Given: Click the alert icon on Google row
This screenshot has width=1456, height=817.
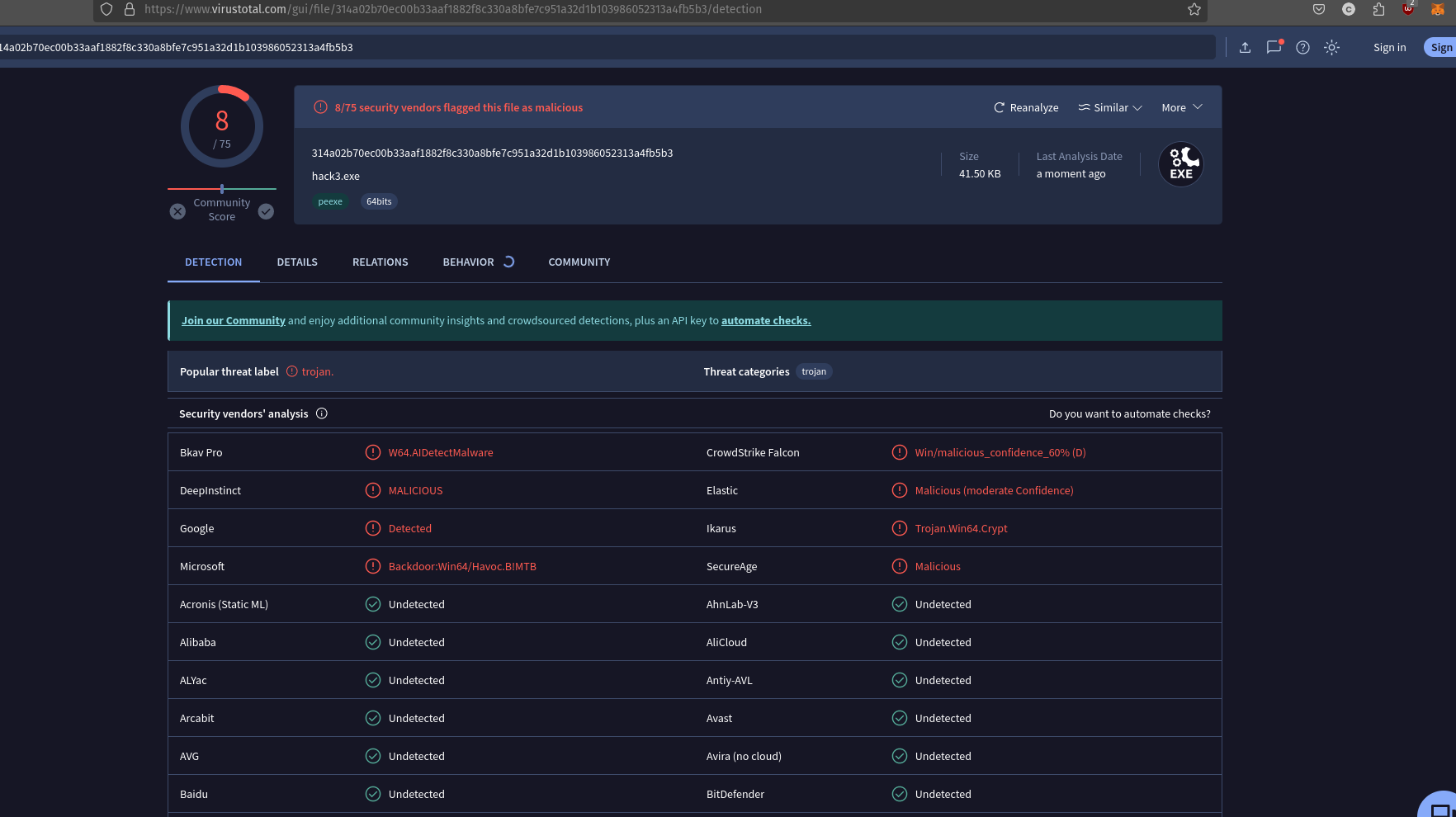Looking at the screenshot, I should tap(373, 528).
